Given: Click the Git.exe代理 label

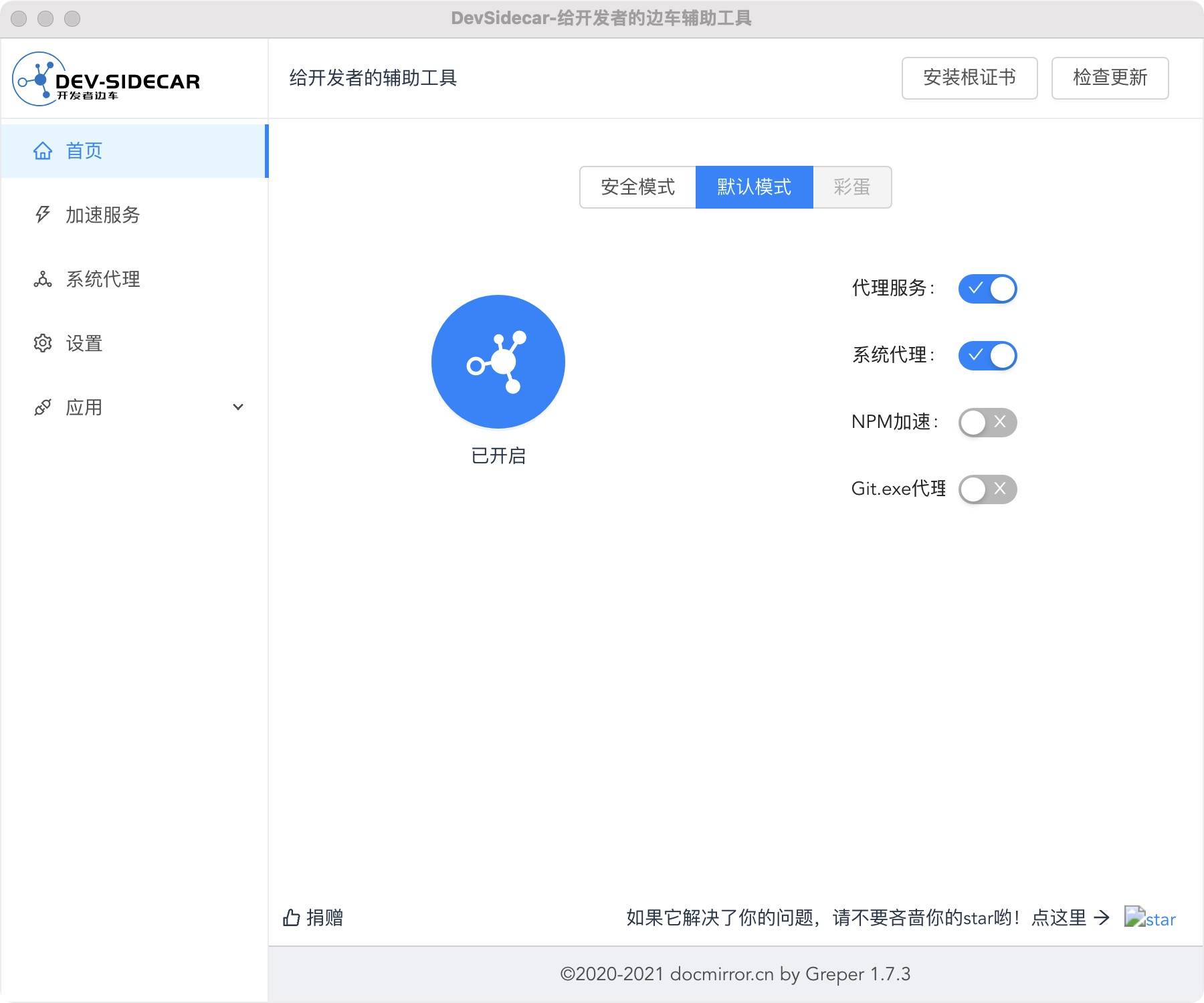Looking at the screenshot, I should [x=898, y=489].
